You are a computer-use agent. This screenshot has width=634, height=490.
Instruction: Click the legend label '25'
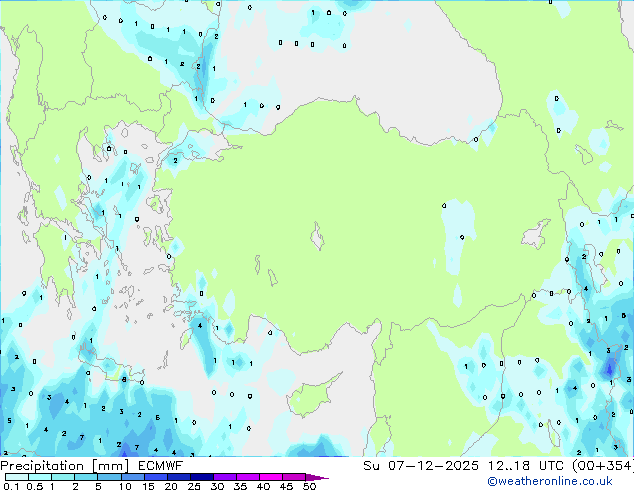(x=194, y=486)
